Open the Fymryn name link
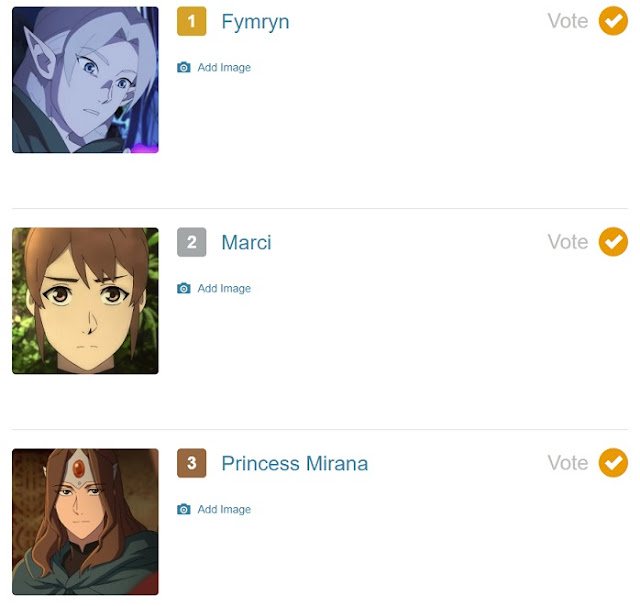The height and width of the screenshot is (606, 640). [255, 22]
